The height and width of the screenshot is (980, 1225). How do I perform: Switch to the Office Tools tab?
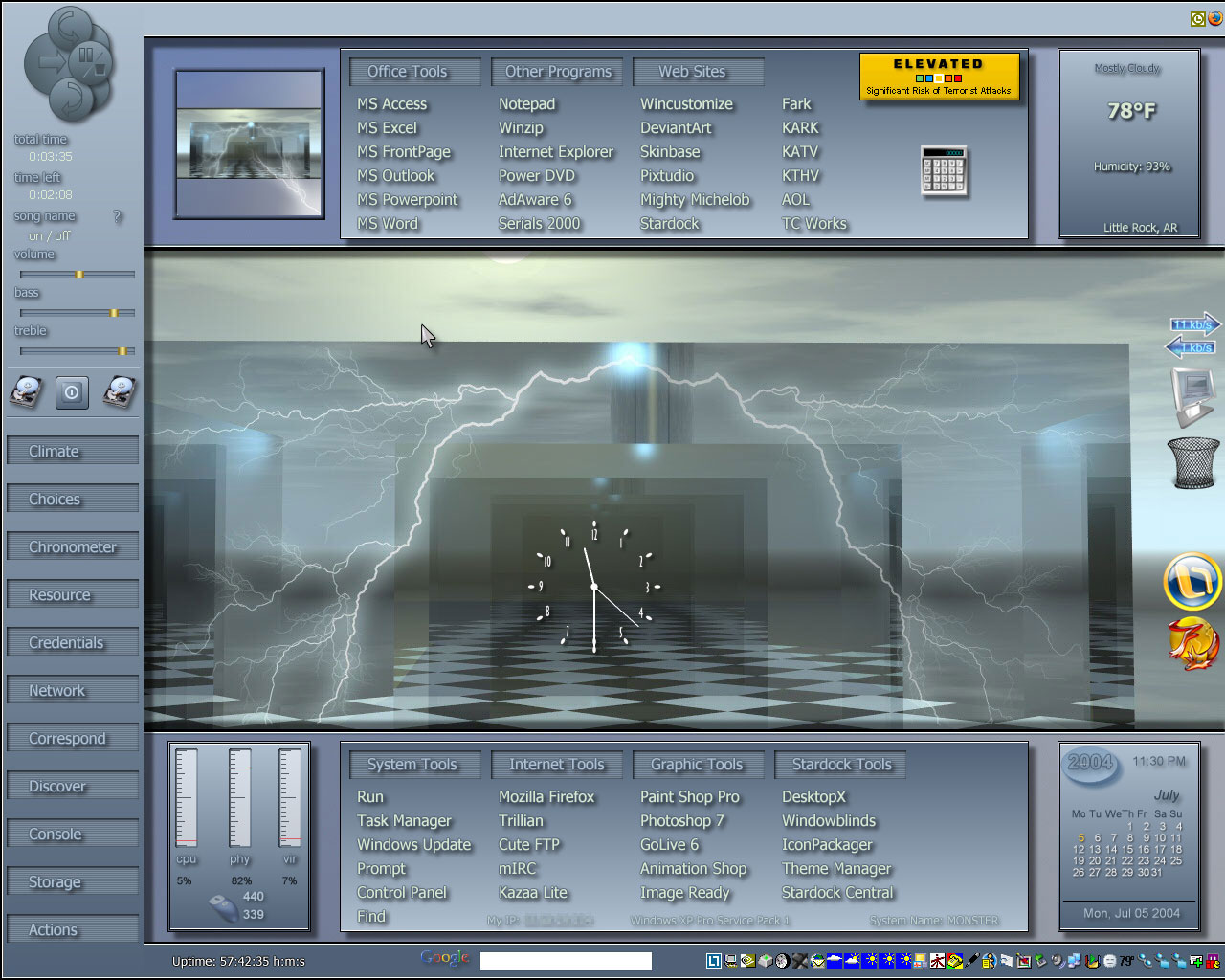point(414,72)
